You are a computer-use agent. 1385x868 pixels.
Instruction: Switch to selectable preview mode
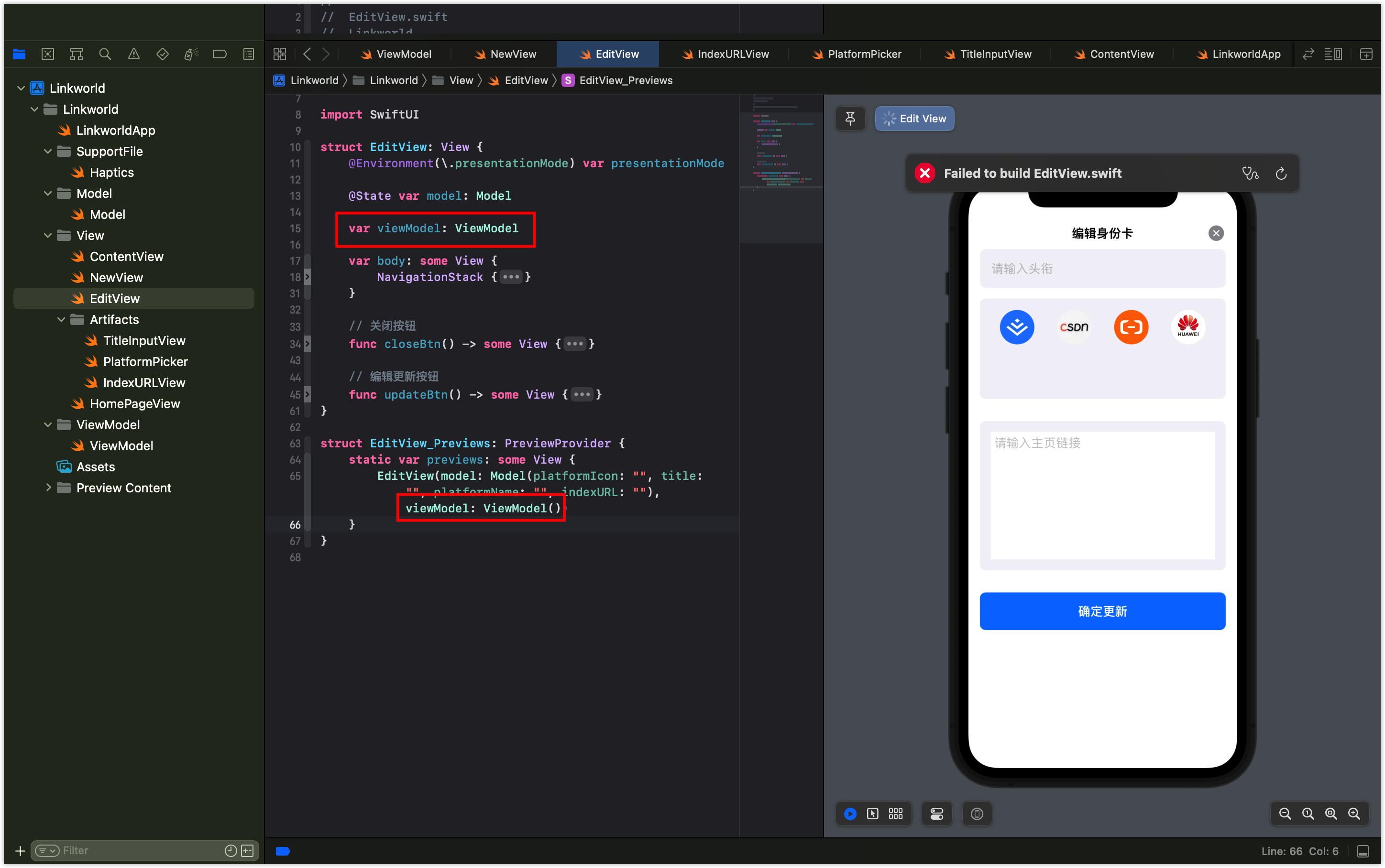click(x=873, y=814)
